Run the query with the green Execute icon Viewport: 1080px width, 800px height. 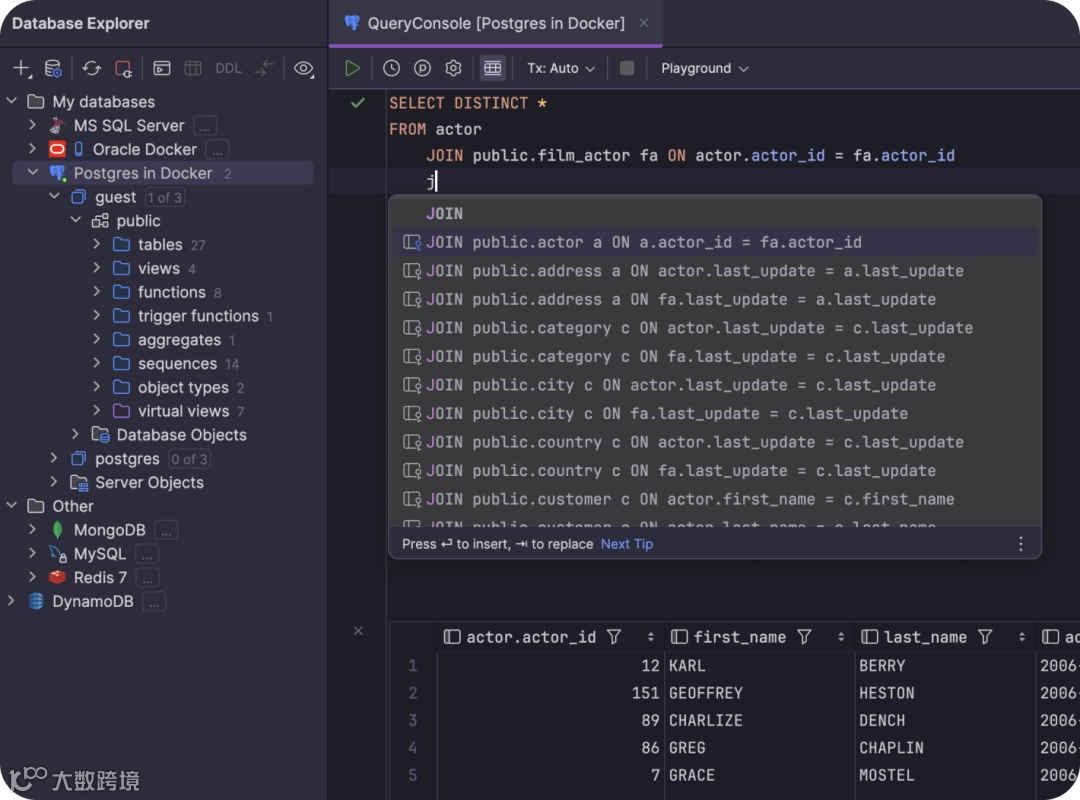click(352, 68)
